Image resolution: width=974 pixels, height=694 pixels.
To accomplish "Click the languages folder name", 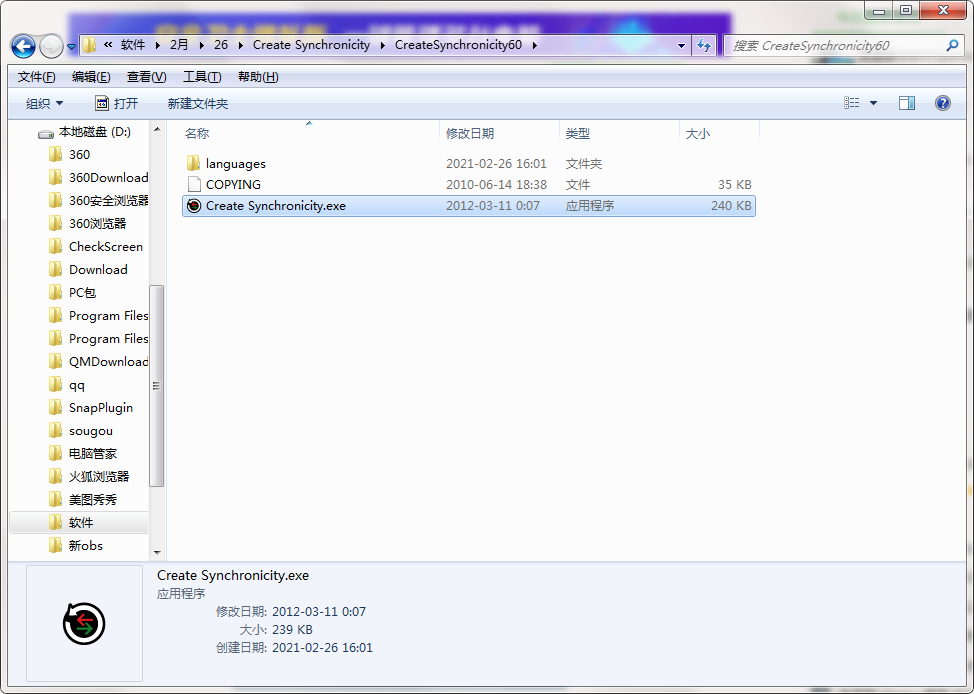I will click(235, 163).
